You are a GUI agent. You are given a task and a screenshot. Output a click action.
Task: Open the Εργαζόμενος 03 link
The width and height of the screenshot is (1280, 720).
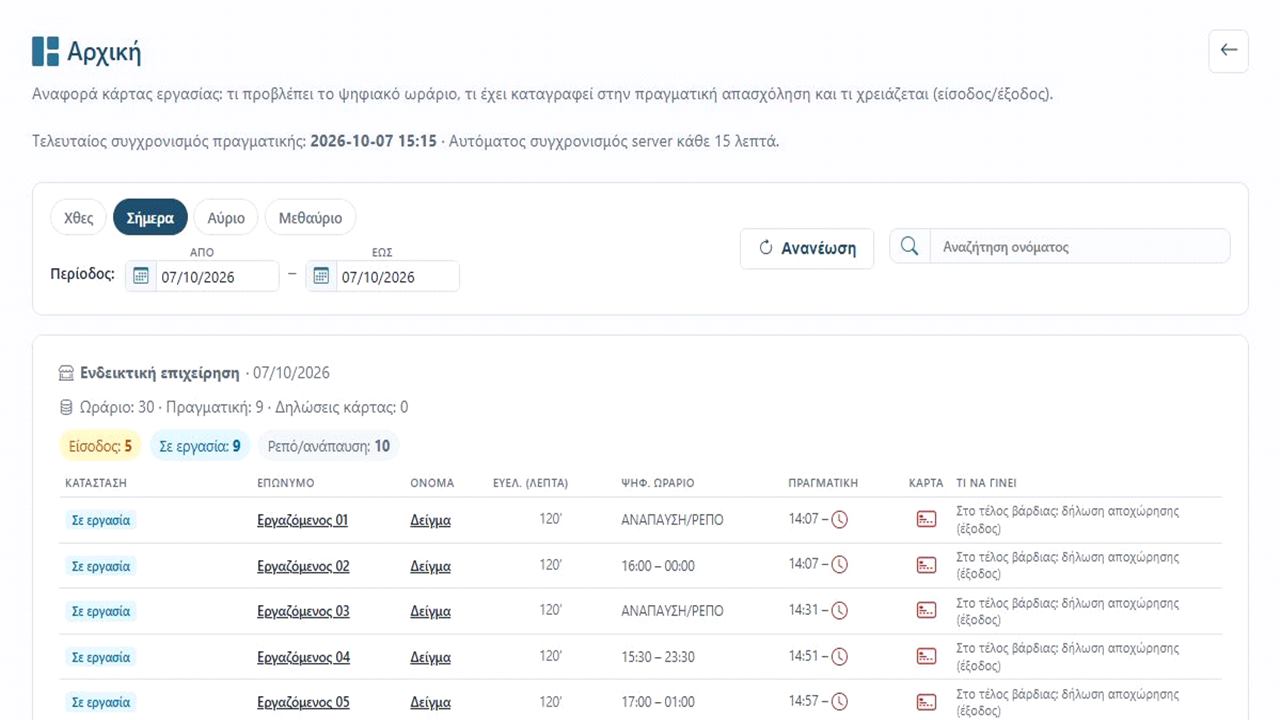tap(304, 611)
